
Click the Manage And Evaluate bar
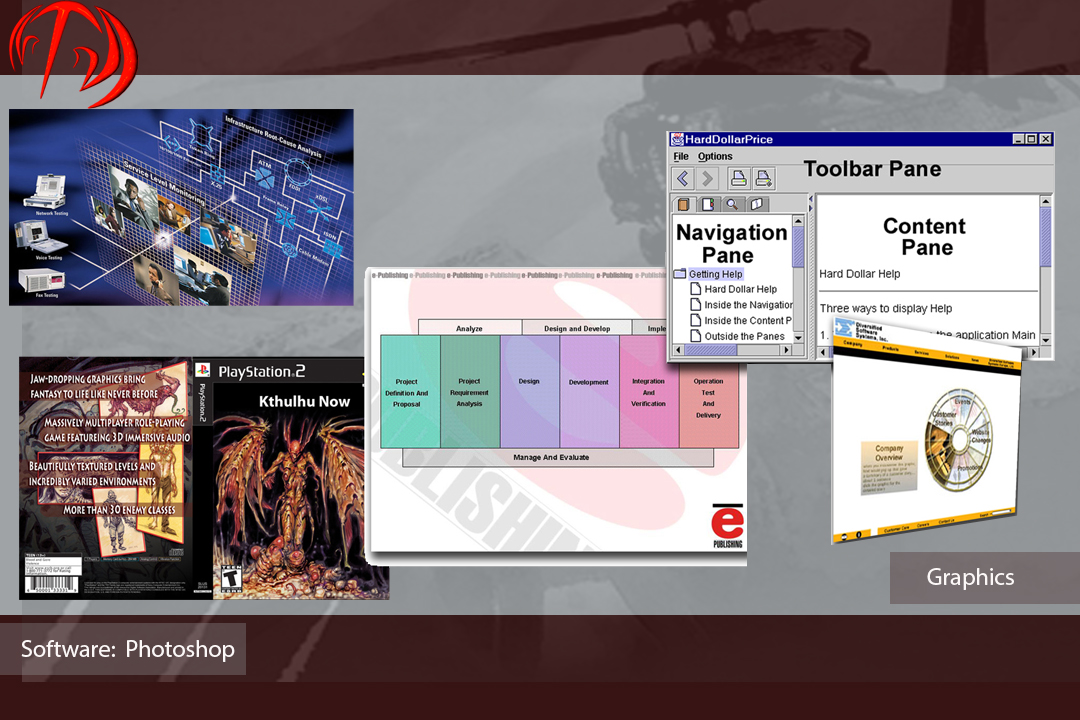[557, 457]
